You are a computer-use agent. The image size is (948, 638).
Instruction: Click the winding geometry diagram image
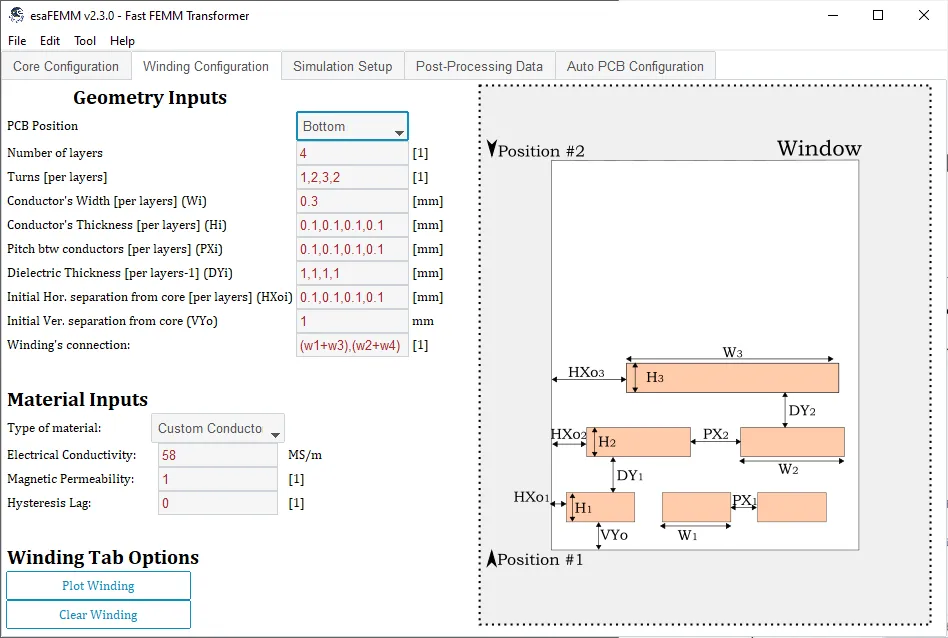point(705,354)
